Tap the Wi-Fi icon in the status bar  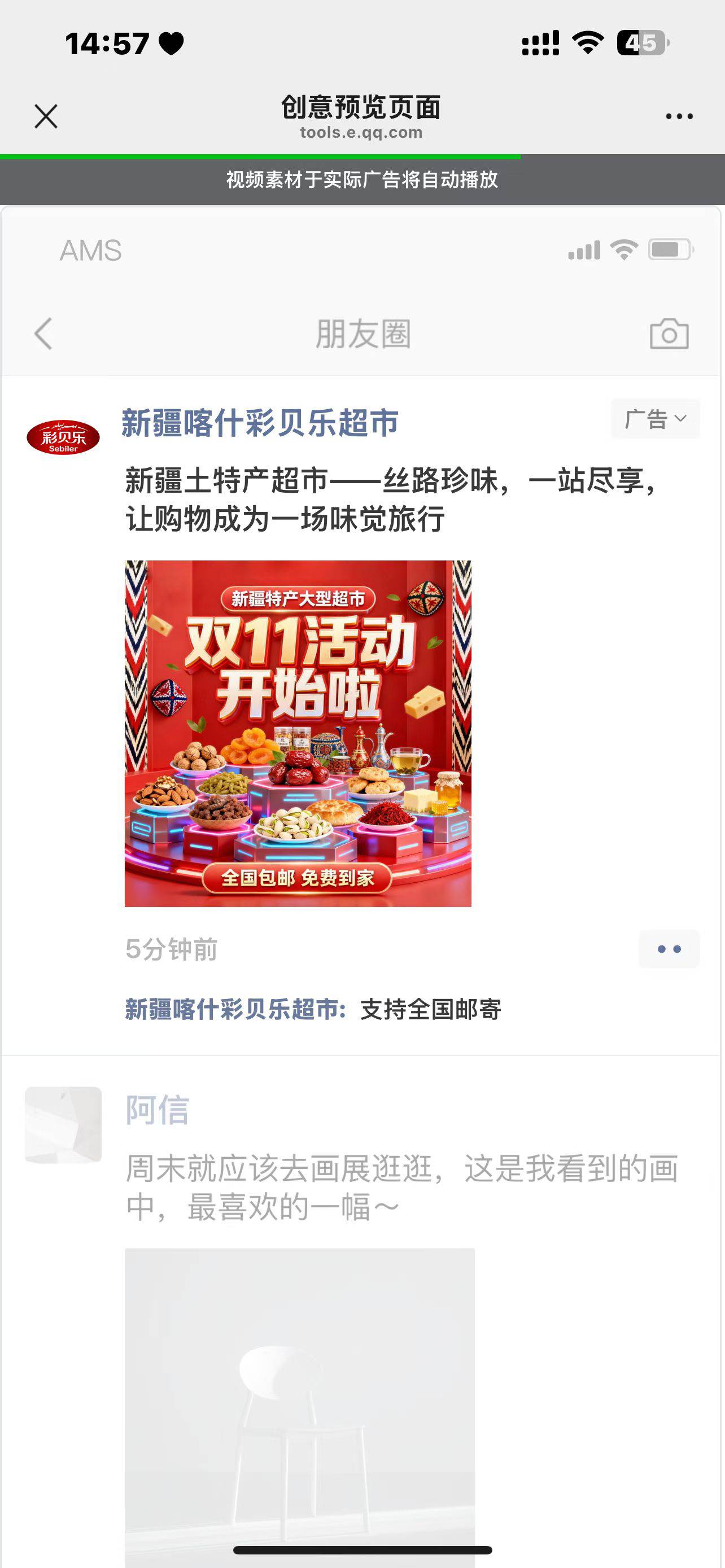(x=587, y=42)
